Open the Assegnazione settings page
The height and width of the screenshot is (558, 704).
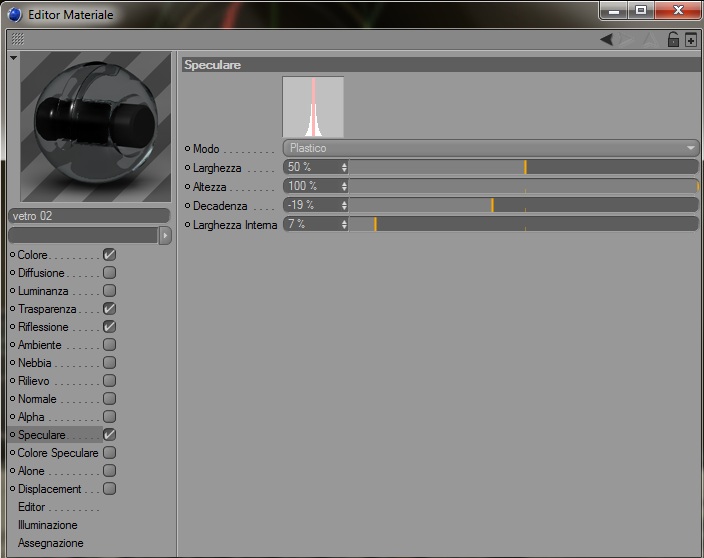51,543
